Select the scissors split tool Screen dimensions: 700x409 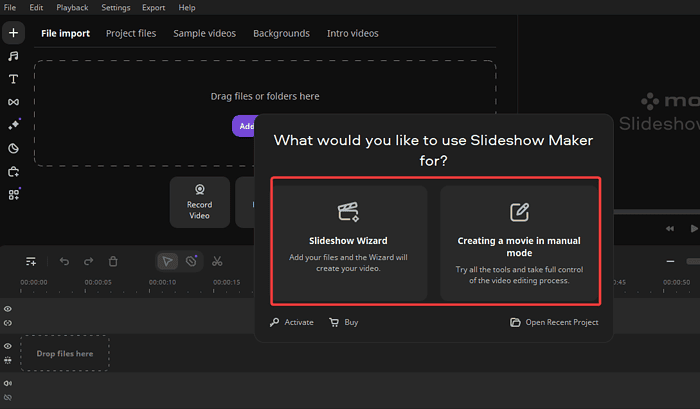(x=217, y=261)
